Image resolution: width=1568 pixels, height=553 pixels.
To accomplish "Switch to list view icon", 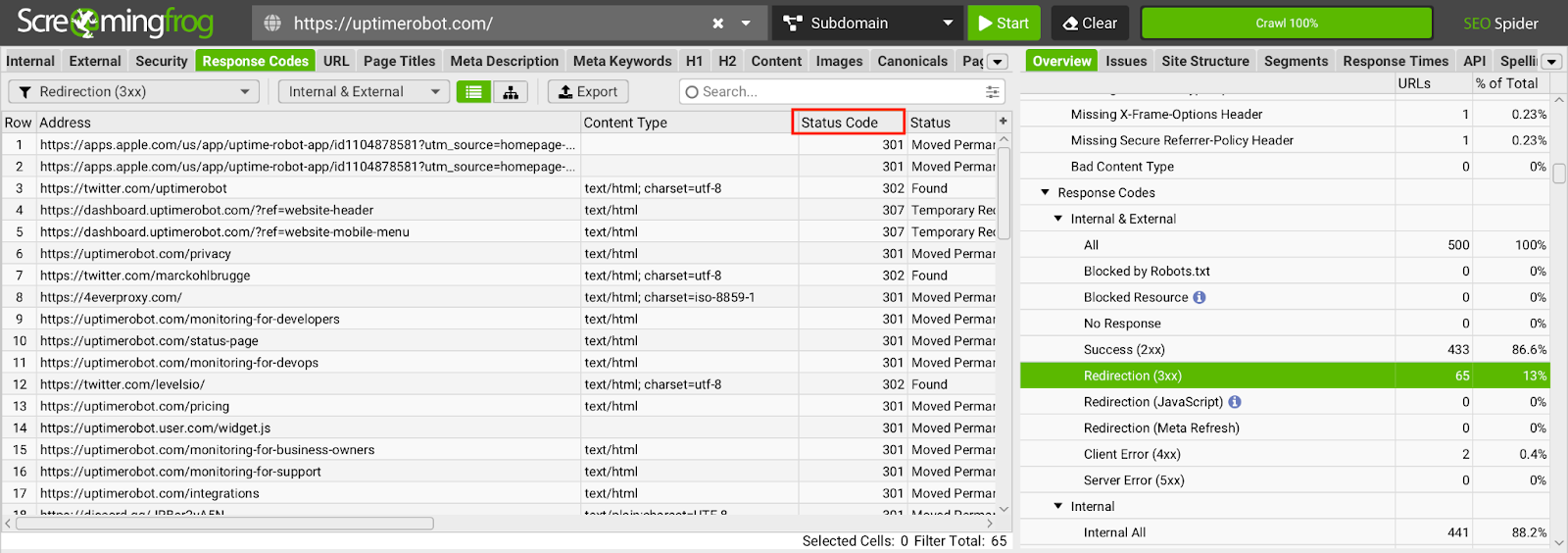I will coord(473,92).
